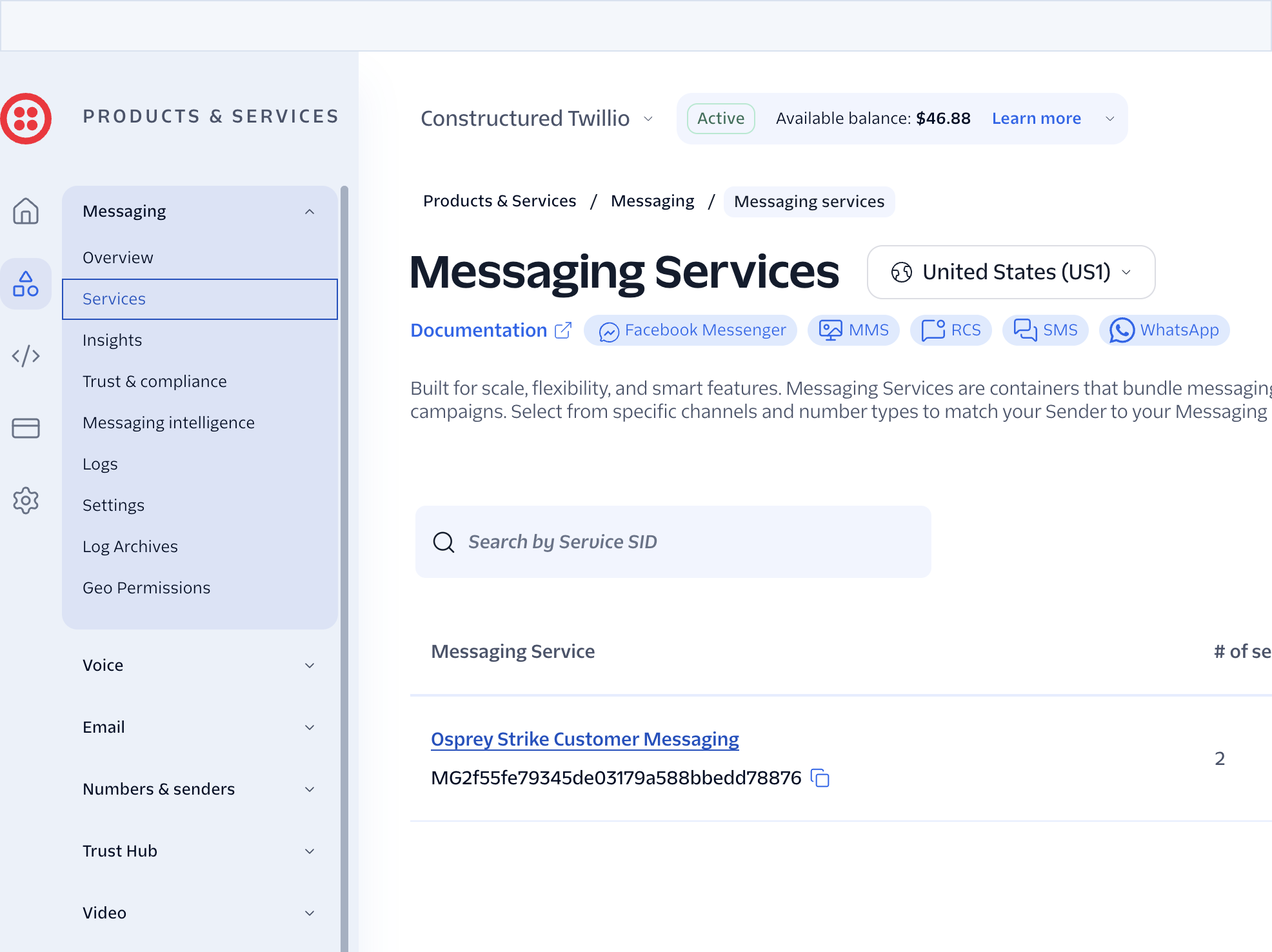
Task: Expand the Trust Hub section
Action: [x=310, y=851]
